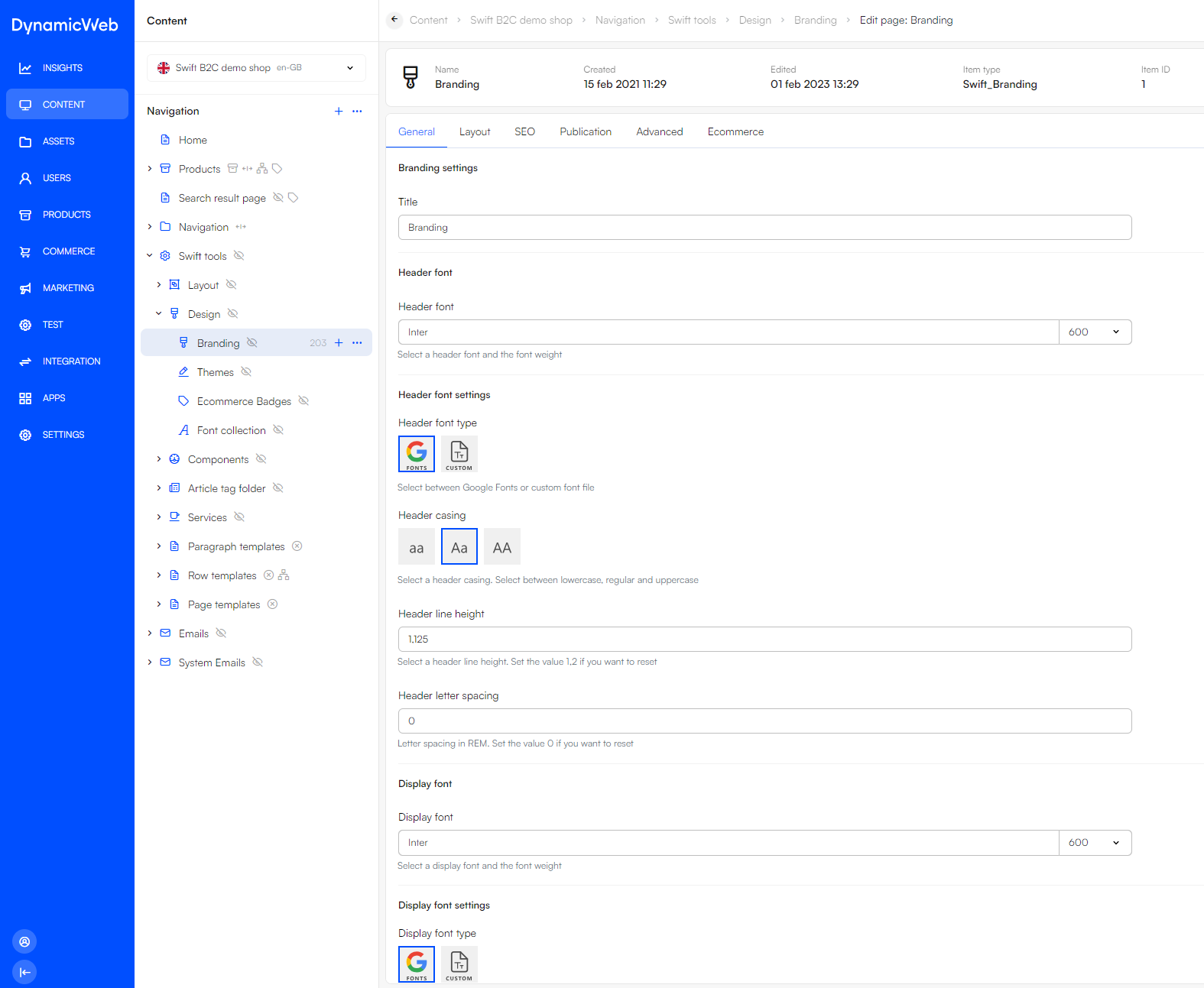This screenshot has width=1204, height=988.
Task: Click the Products tag icon
Action: click(277, 169)
